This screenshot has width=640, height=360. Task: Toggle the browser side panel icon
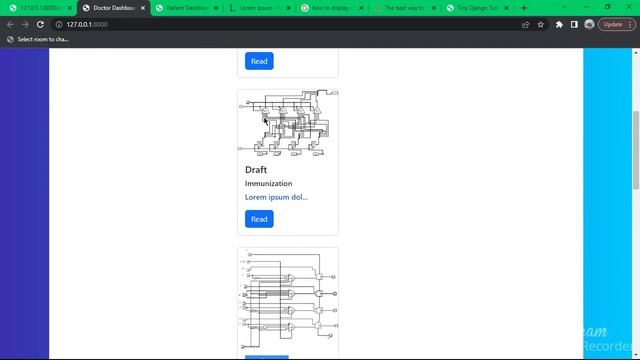(574, 24)
